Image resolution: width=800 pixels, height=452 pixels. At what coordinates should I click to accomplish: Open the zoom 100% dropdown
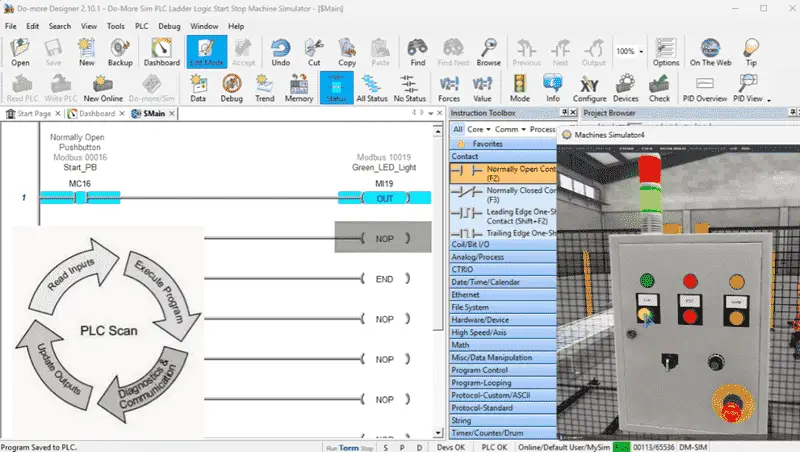tap(641, 52)
